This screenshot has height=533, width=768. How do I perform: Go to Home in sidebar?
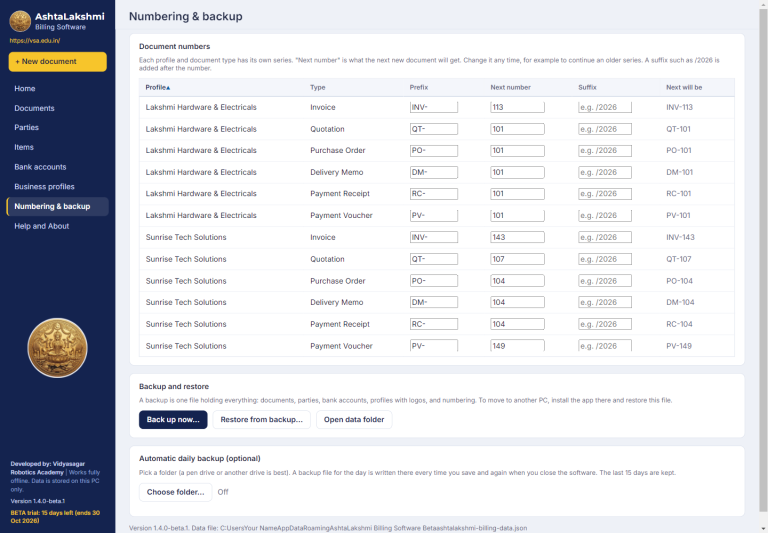coord(24,89)
